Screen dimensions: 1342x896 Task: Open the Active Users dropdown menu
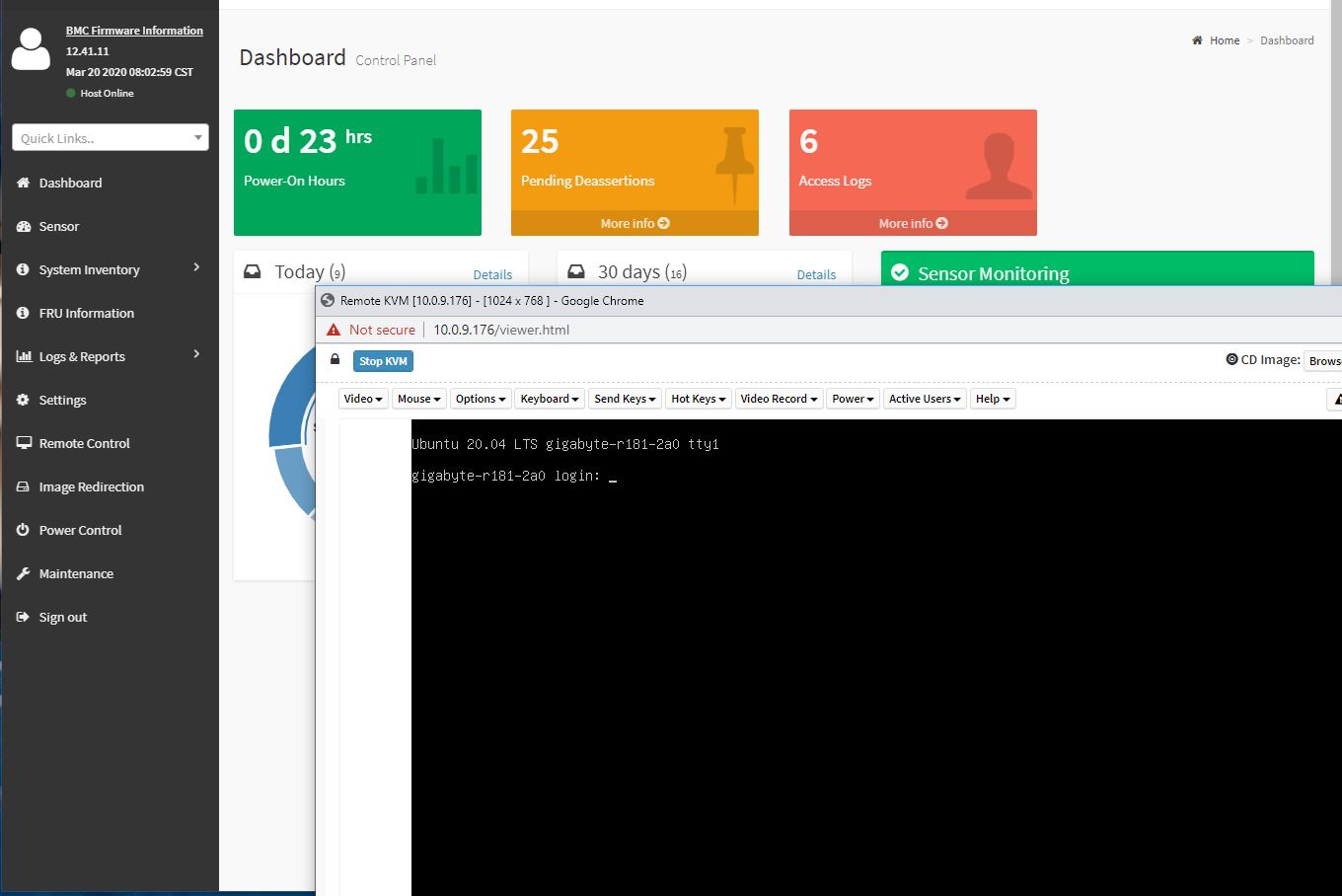(925, 399)
